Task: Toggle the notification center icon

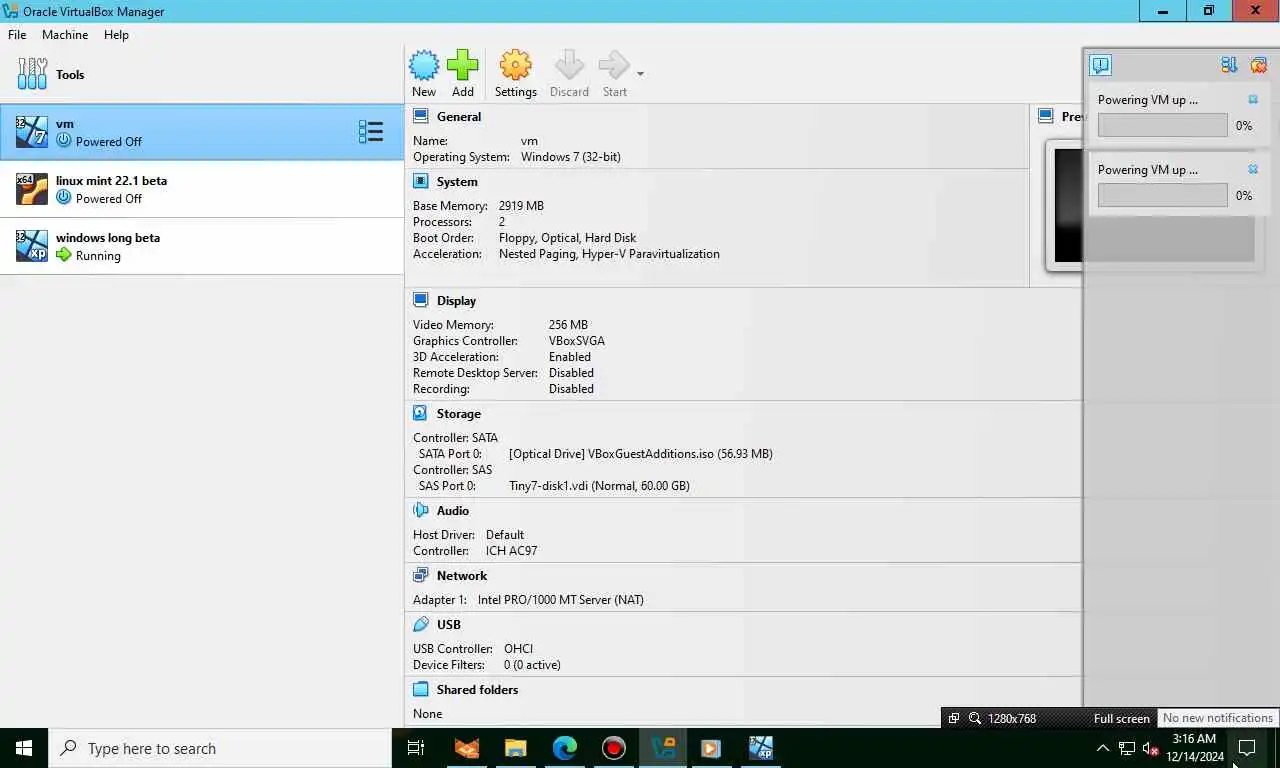Action: (1100, 65)
